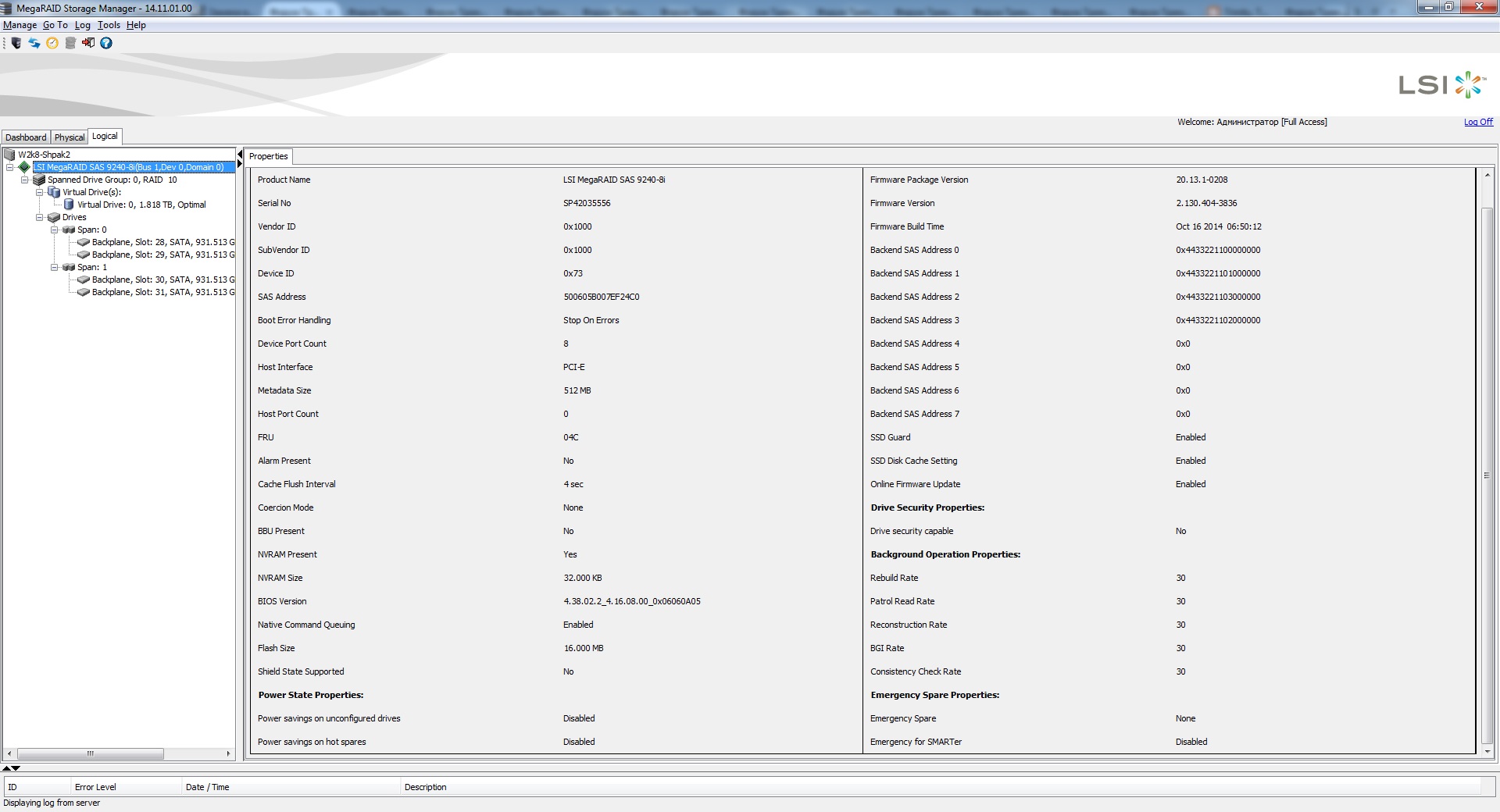
Task: Select Virtual Drive: 0, 1.818 TB, Optimal
Action: (141, 205)
